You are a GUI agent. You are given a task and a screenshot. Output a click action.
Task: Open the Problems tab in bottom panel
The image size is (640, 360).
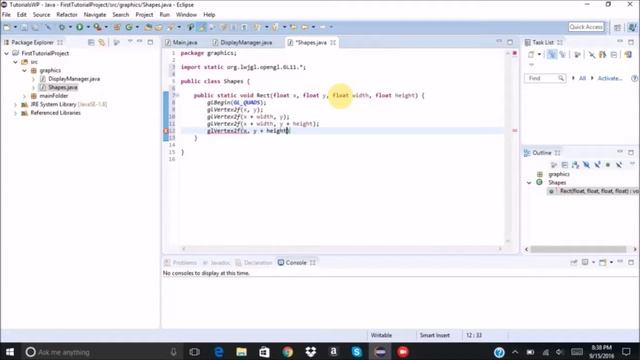click(x=180, y=262)
